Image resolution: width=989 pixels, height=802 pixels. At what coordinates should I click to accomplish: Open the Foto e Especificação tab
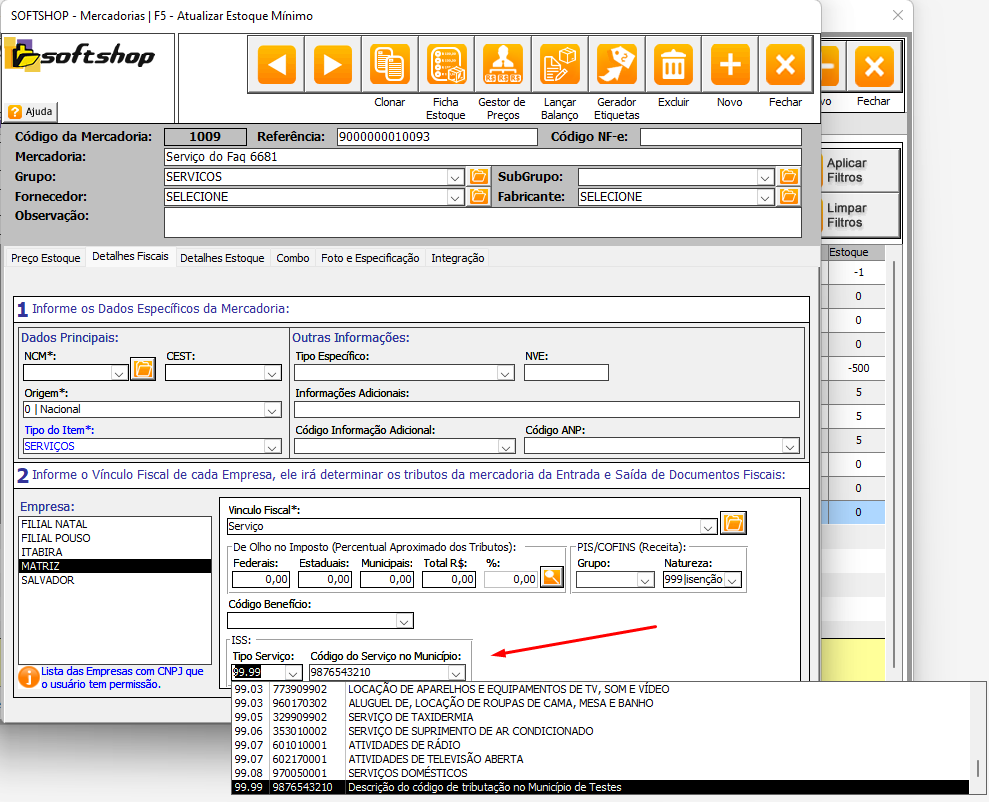370,258
